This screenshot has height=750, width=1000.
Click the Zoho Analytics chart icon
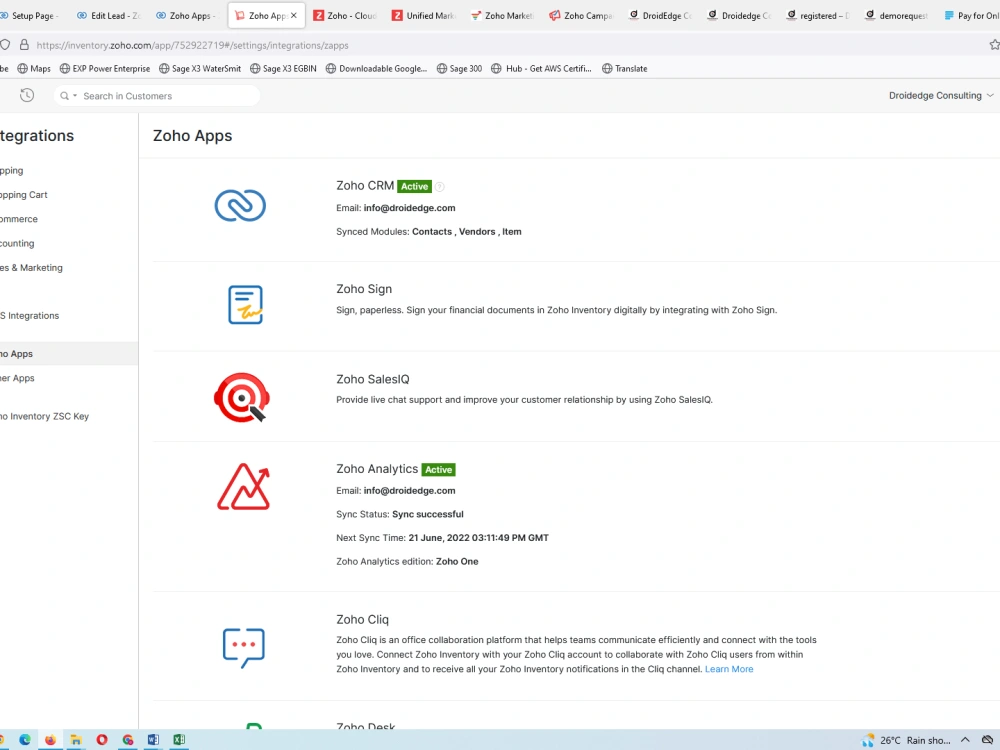(x=244, y=487)
